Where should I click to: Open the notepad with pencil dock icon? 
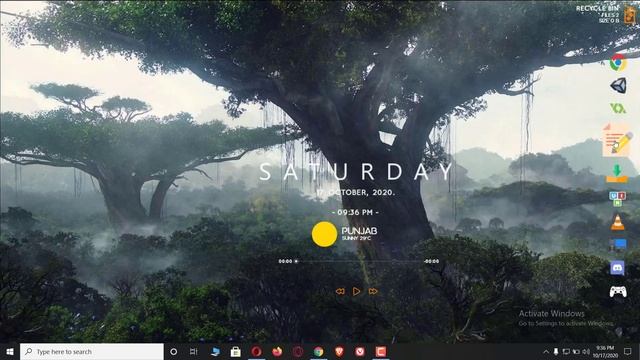pos(618,140)
